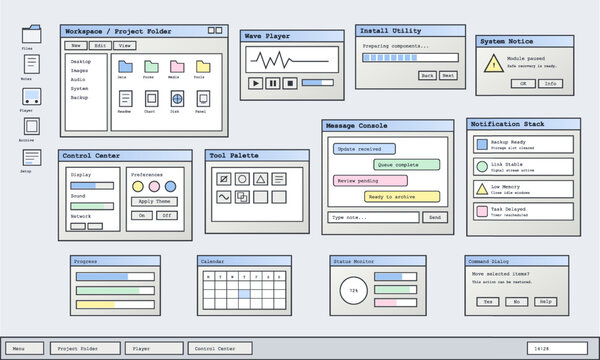Click Next in Install Utility
The height and width of the screenshot is (360, 600).
tap(448, 75)
